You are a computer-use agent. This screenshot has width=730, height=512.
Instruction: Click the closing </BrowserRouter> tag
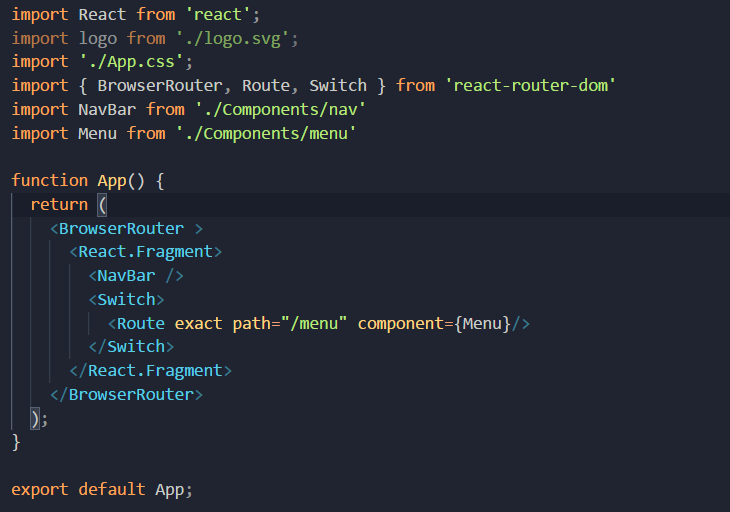(x=127, y=395)
